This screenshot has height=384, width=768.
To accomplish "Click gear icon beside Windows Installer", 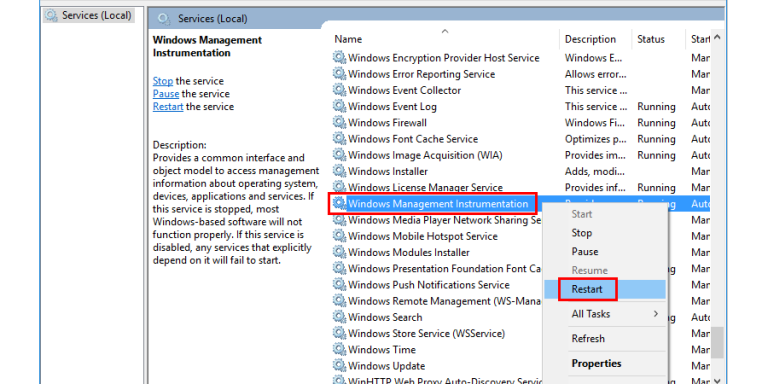I will (339, 171).
